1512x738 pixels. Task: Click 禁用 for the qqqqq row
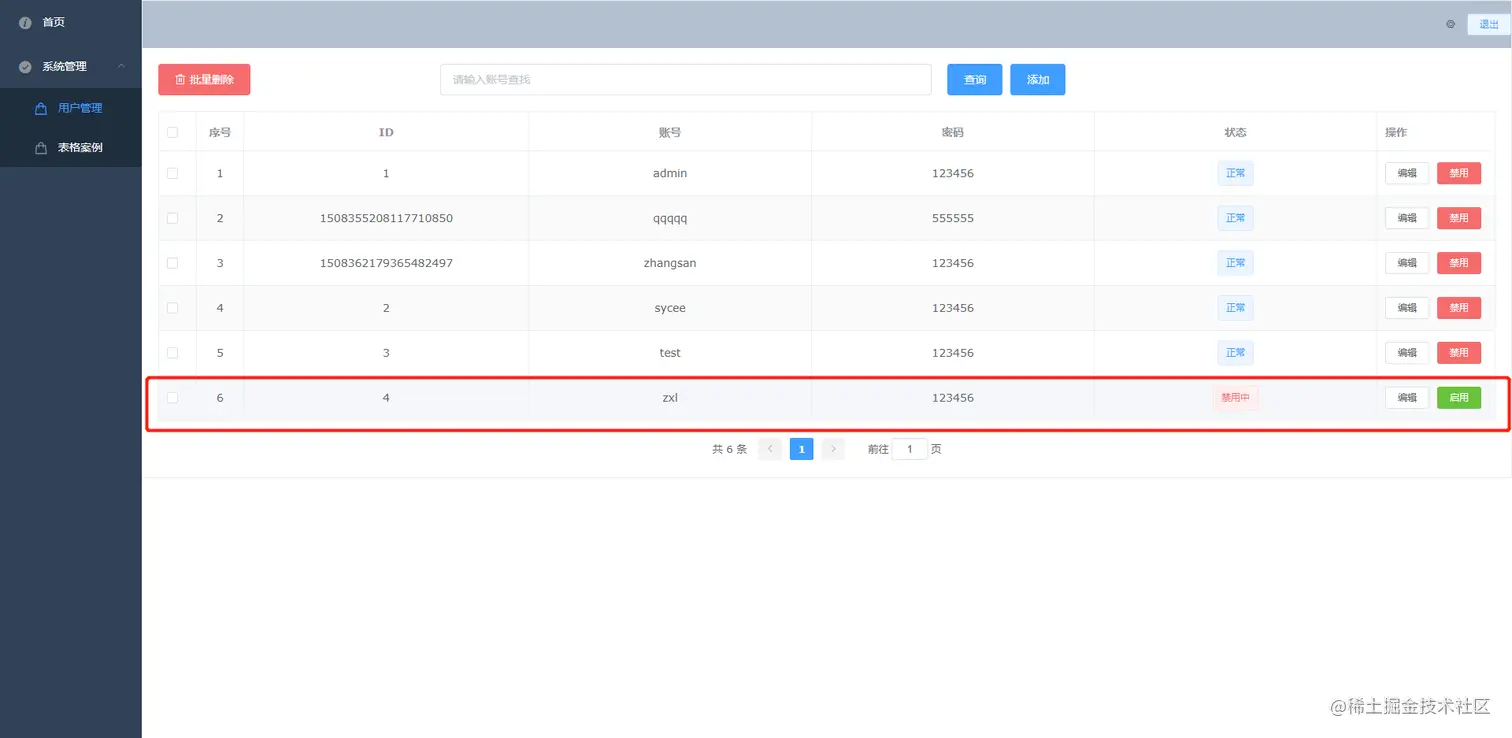coord(1459,218)
